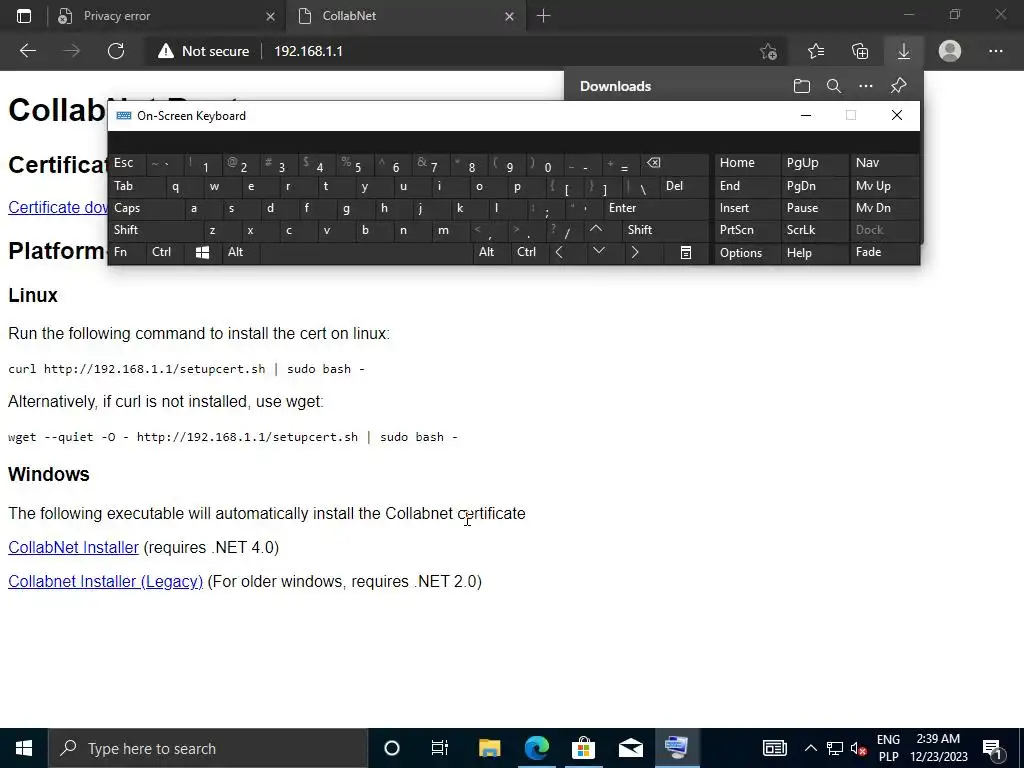Image resolution: width=1024 pixels, height=768 pixels.
Task: Open downloads folder icon in Downloads panel
Action: click(801, 86)
